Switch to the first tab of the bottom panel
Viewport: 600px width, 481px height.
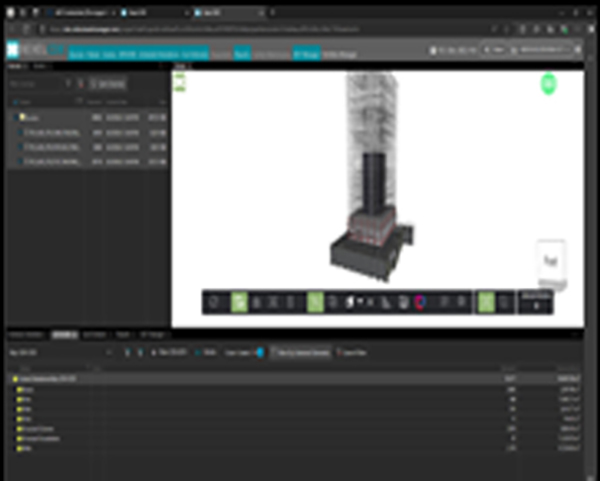(24, 333)
